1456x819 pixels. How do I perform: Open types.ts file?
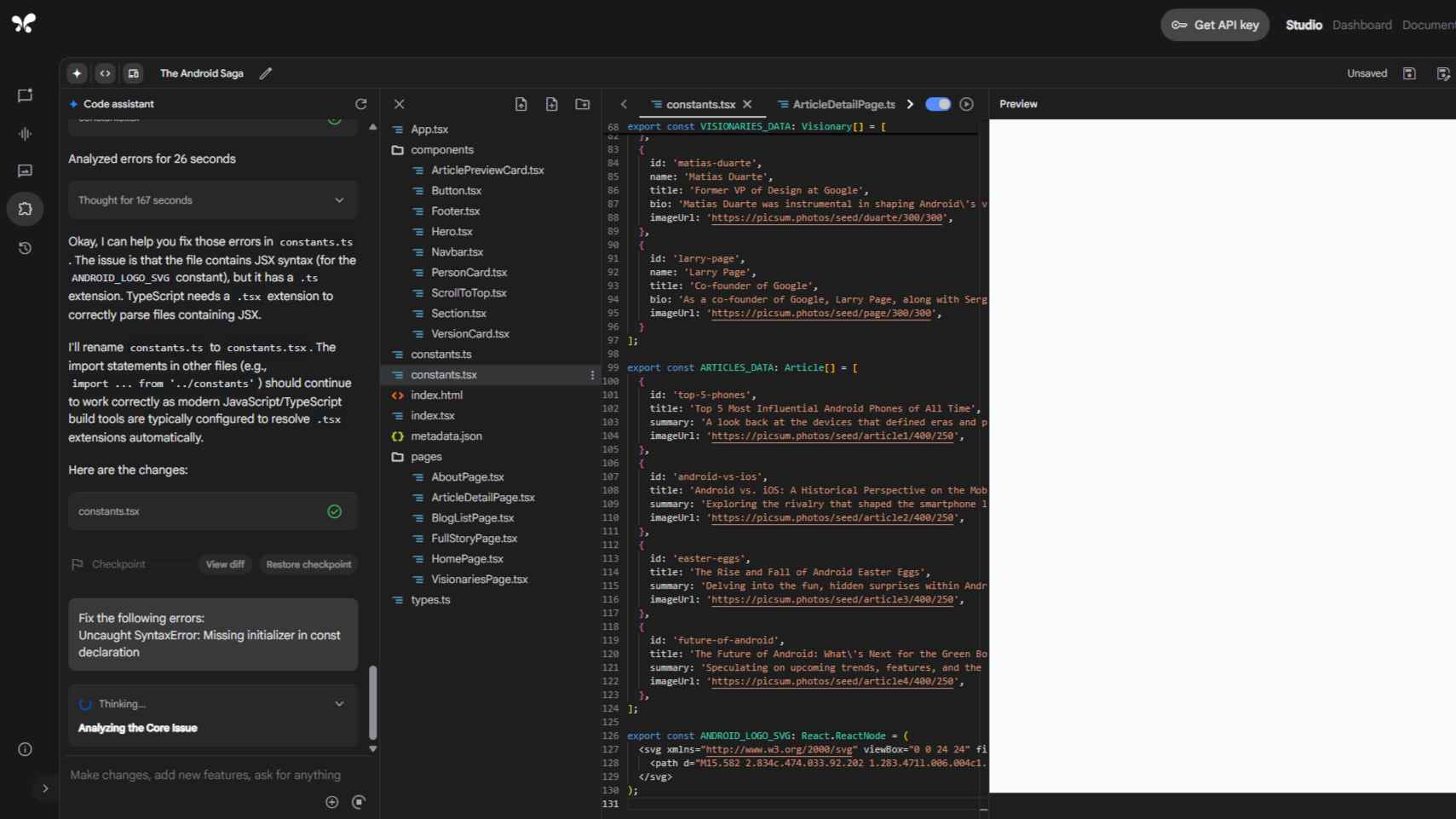[430, 600]
